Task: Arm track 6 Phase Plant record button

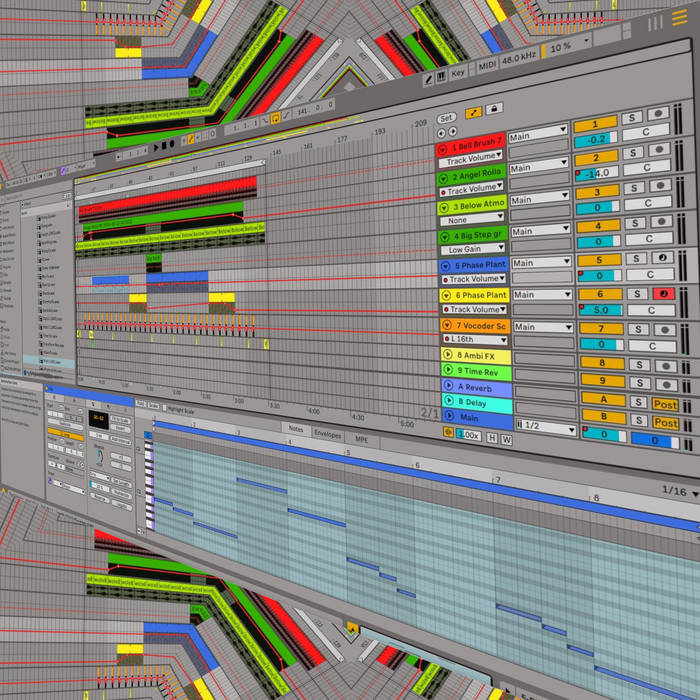Action: click(x=662, y=292)
